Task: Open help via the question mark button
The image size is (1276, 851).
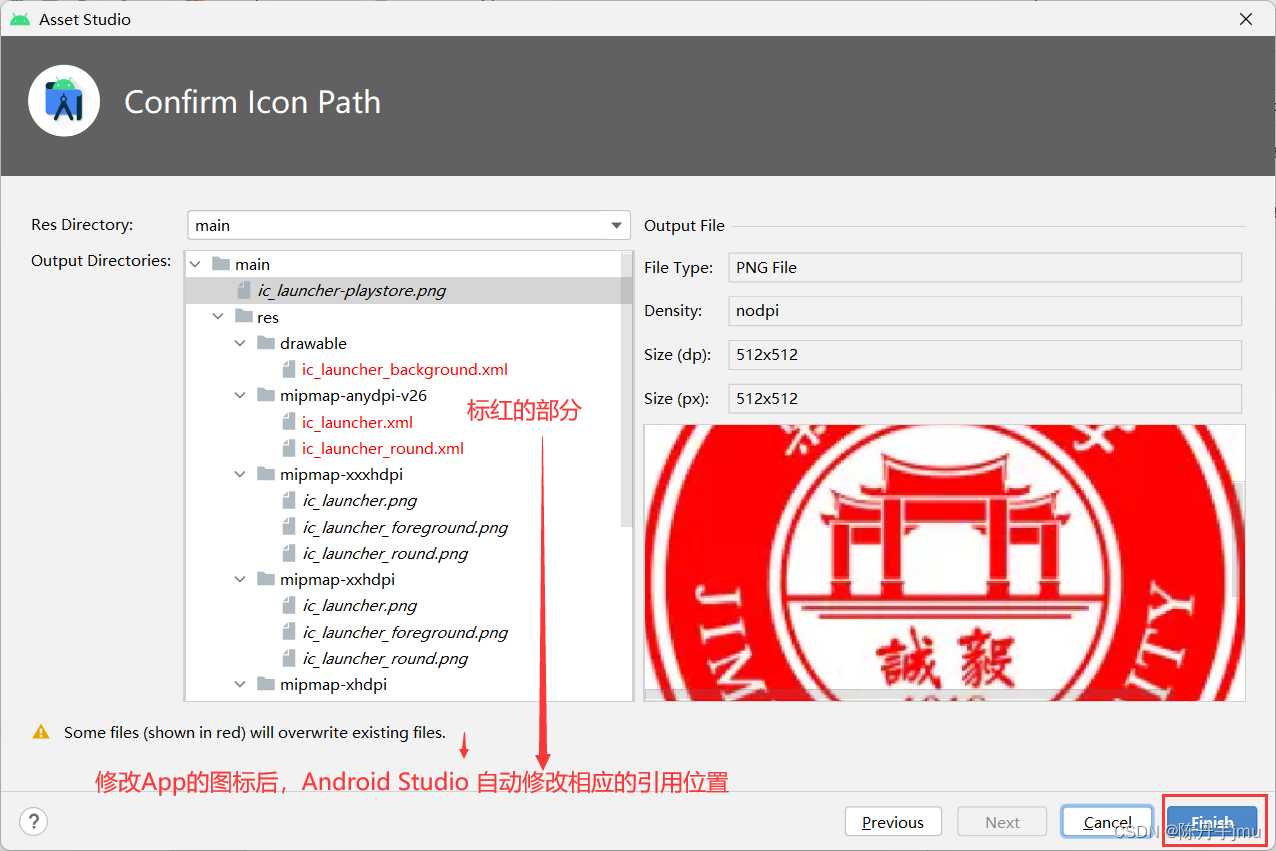Action: (33, 822)
